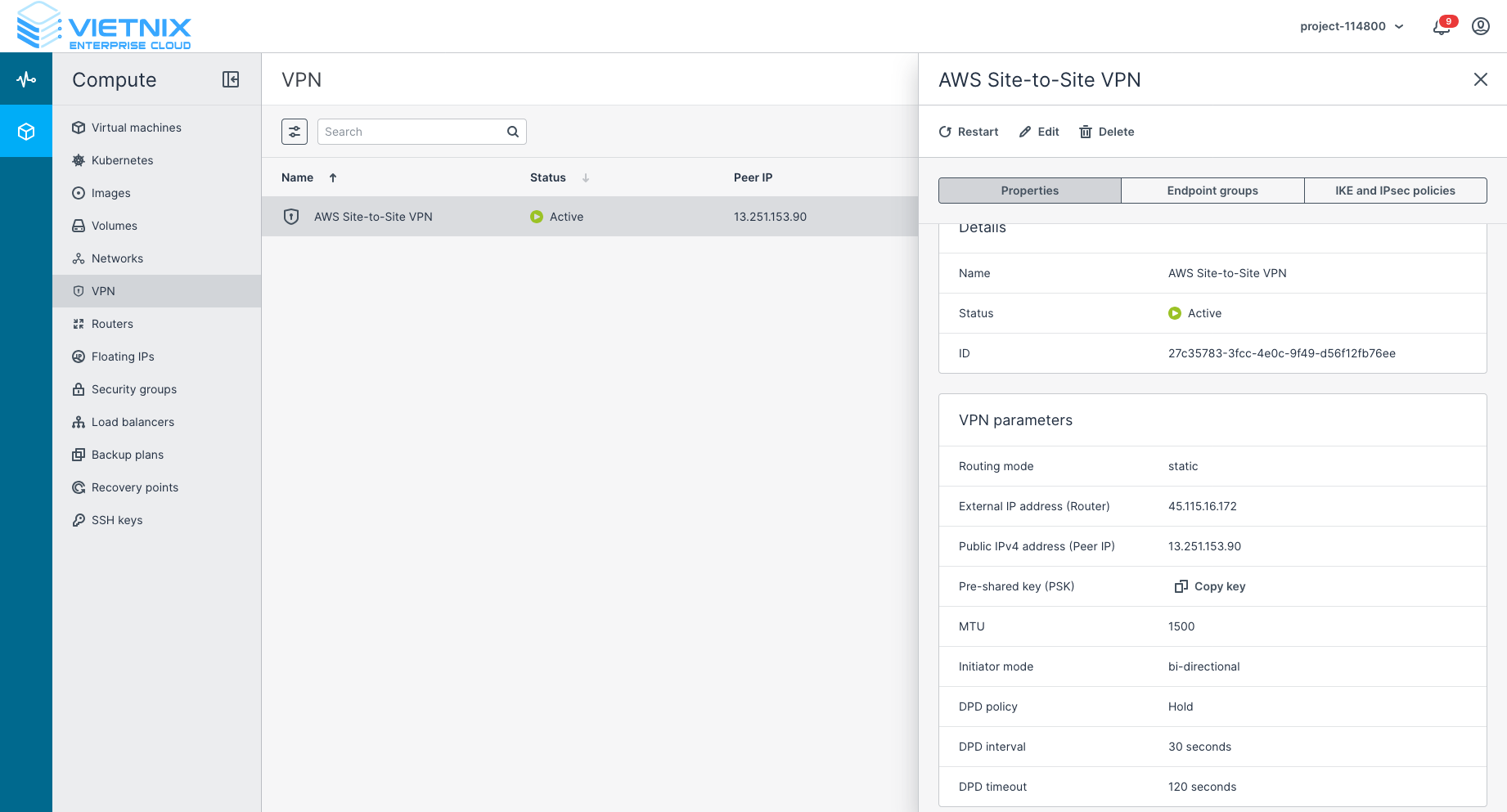Open the Virtual machines section
This screenshot has width=1507, height=812.
136,128
